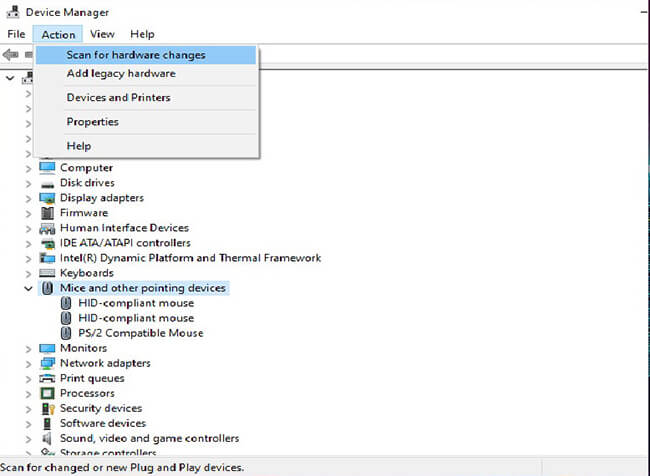Expand the Firmware category
The height and width of the screenshot is (476, 650).
point(28,214)
